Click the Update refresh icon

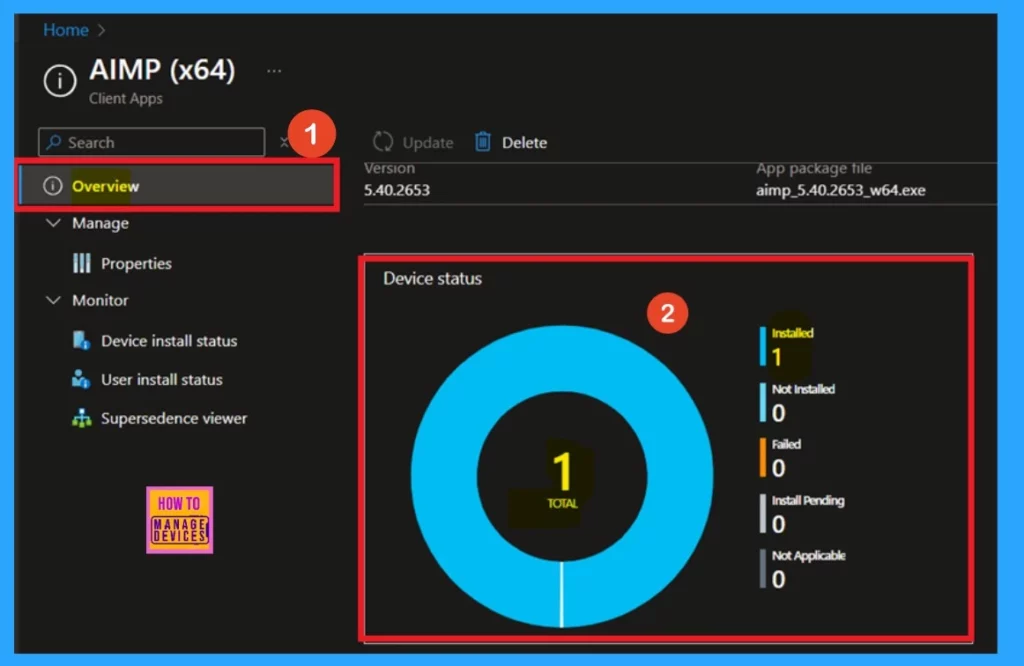pyautogui.click(x=383, y=142)
